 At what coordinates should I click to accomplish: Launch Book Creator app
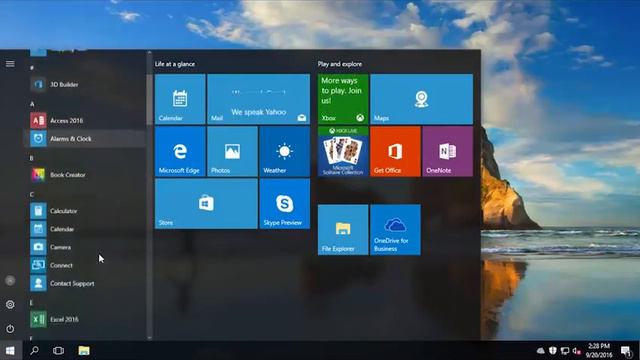[x=85, y=175]
